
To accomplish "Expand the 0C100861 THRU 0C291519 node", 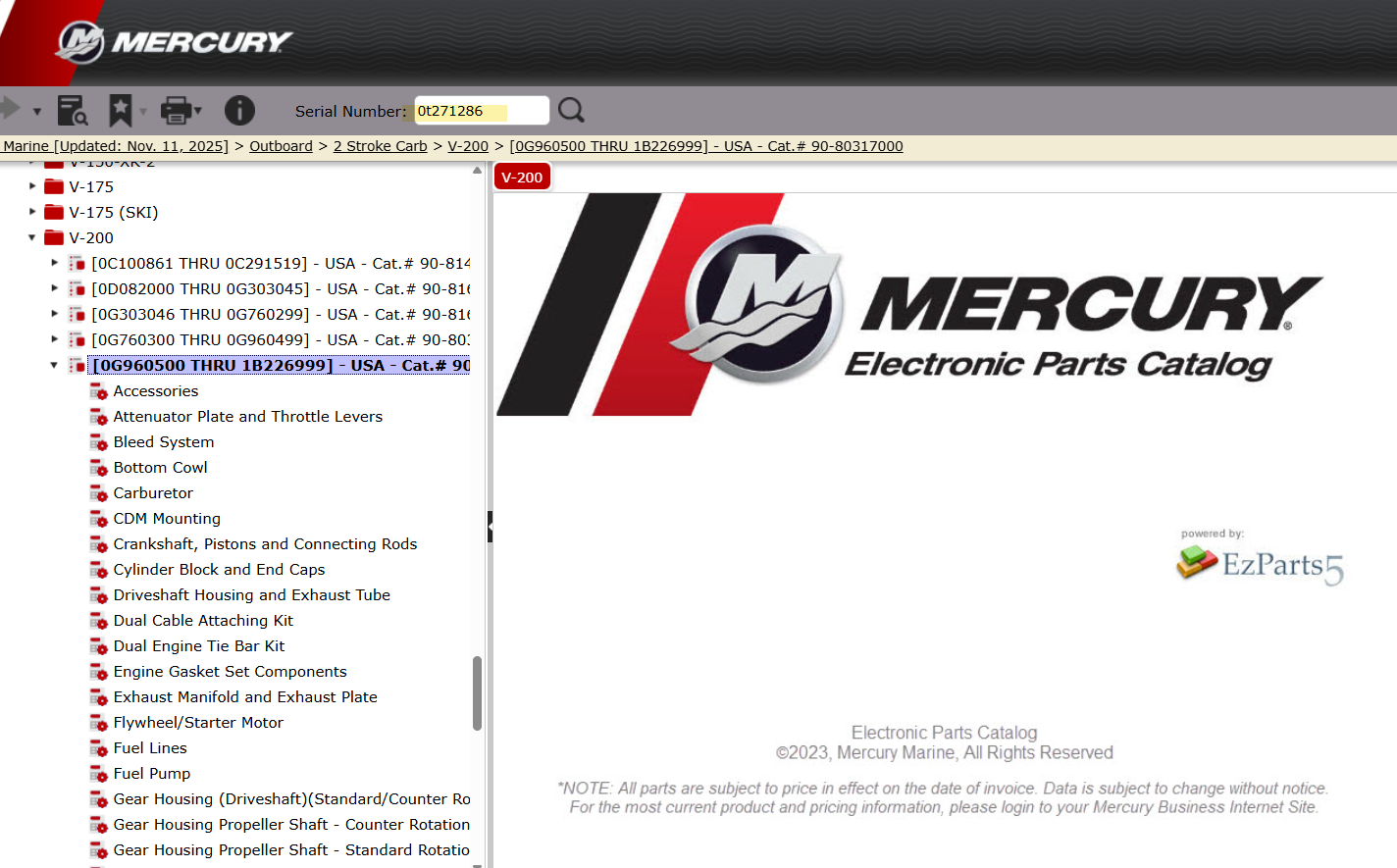I will pos(55,262).
